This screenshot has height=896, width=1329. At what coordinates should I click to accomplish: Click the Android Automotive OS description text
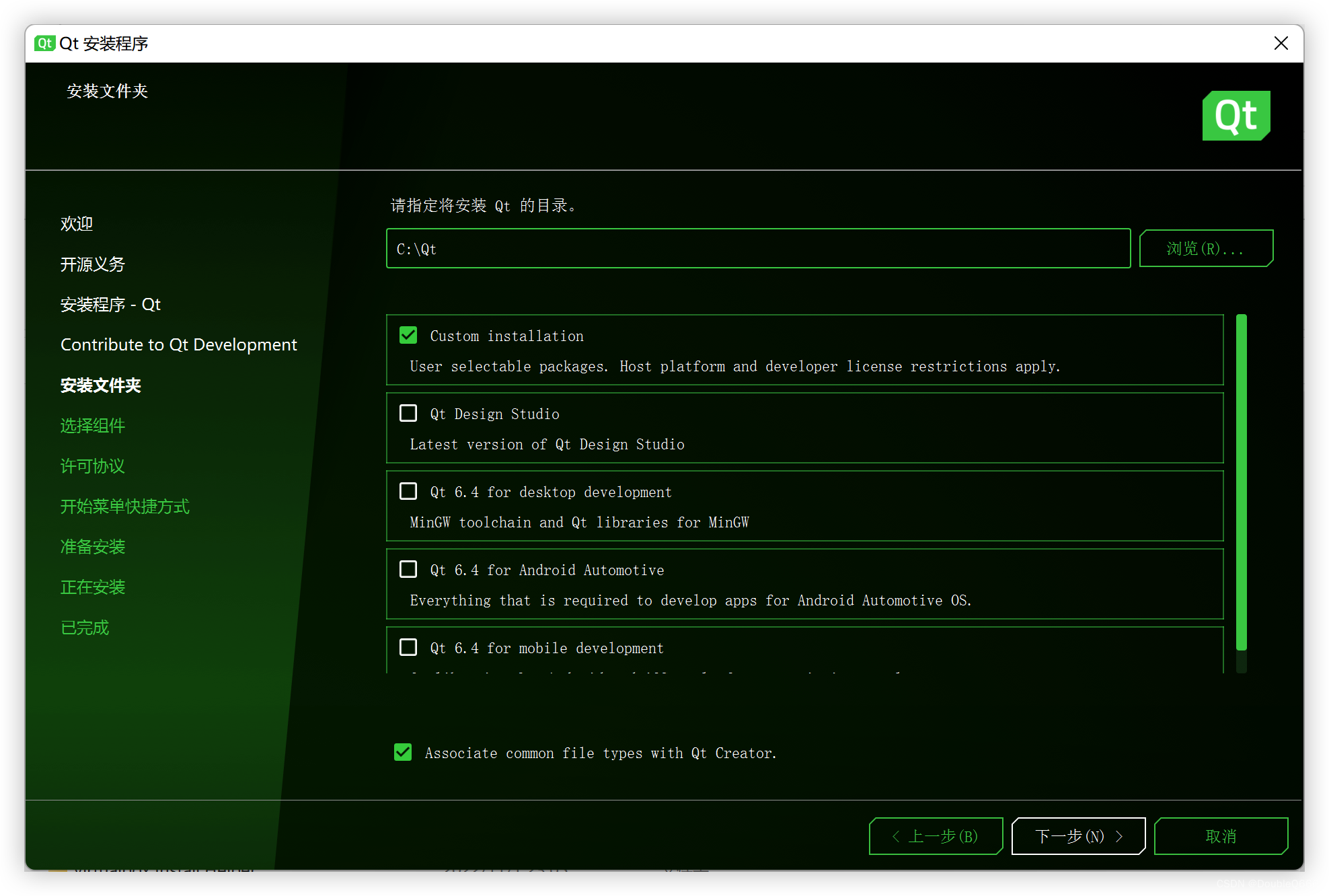691,601
